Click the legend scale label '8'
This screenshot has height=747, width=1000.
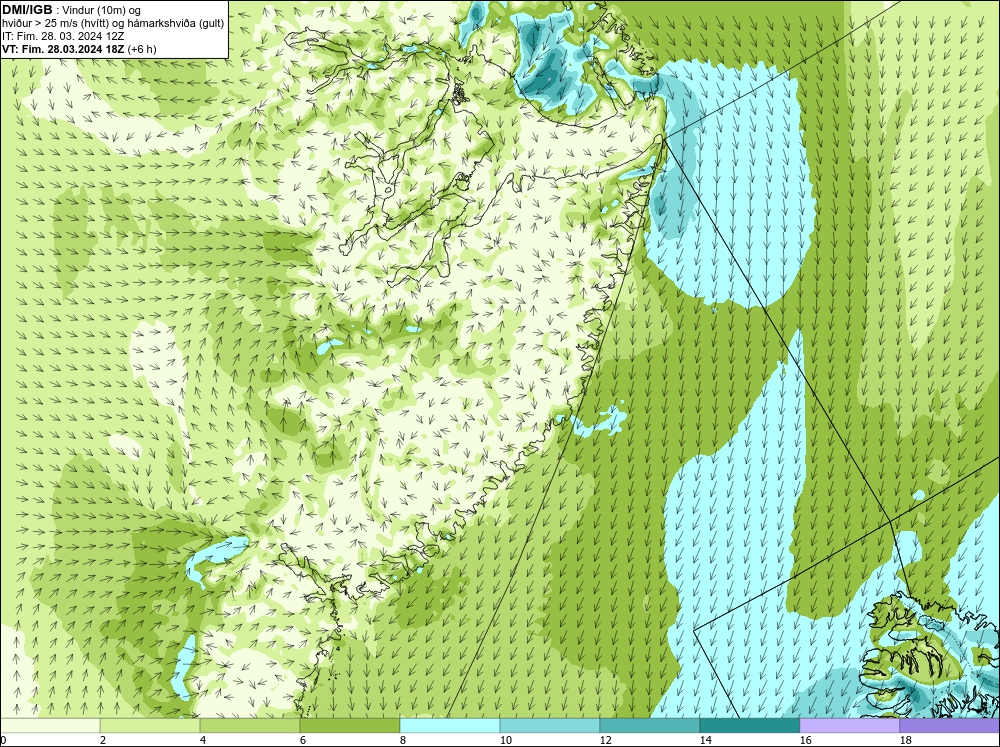(403, 740)
